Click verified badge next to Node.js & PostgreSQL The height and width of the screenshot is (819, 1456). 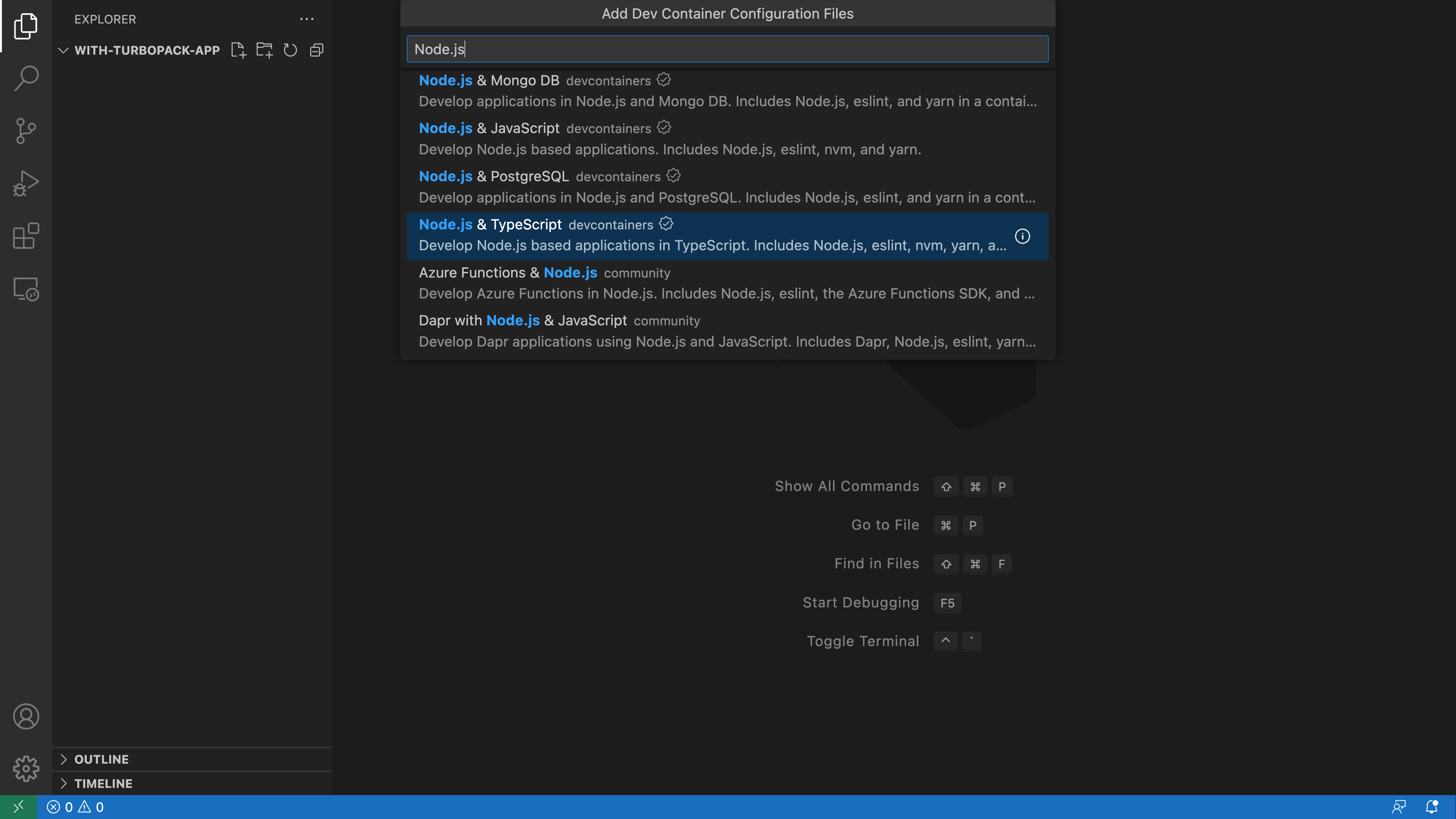point(673,176)
